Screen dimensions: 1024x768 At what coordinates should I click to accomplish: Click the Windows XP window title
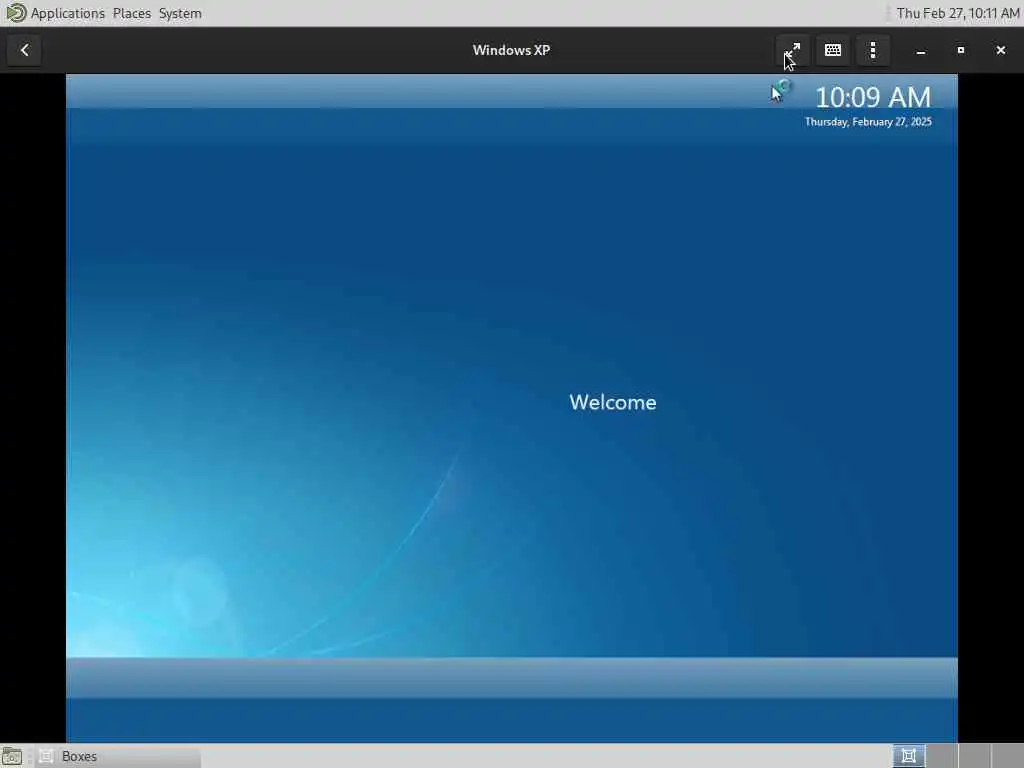pos(511,50)
